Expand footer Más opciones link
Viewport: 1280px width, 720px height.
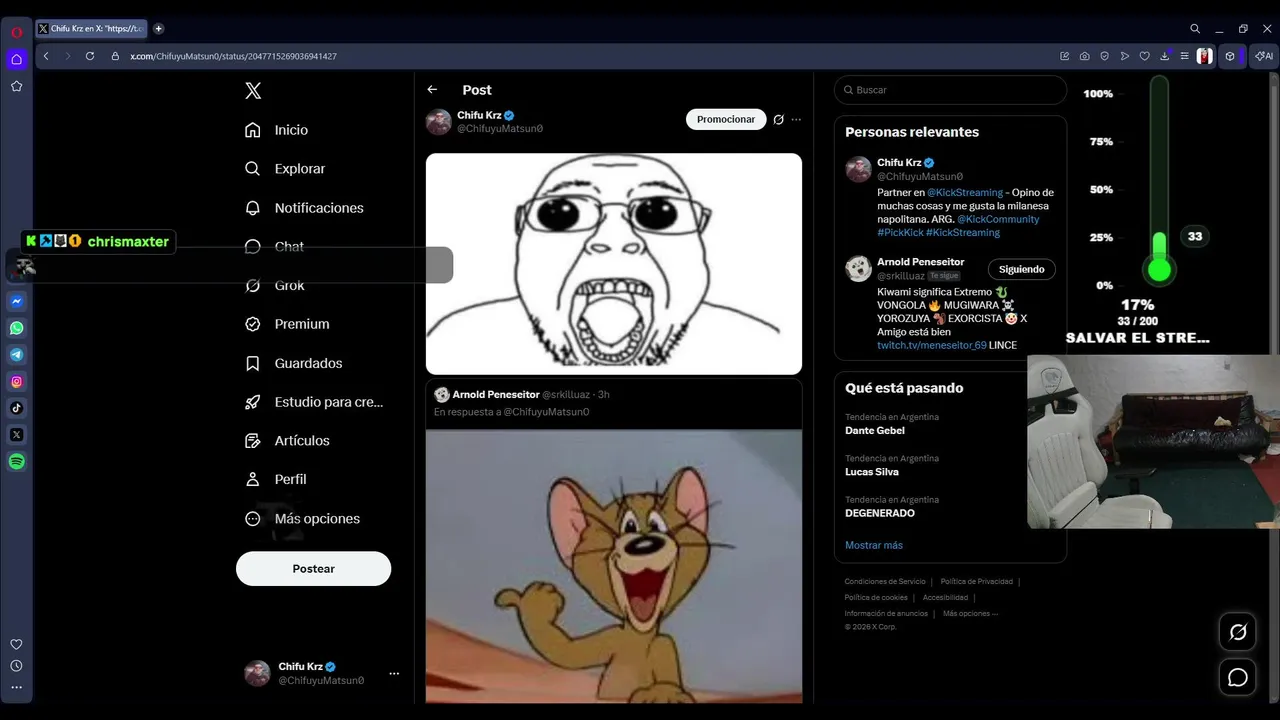970,614
